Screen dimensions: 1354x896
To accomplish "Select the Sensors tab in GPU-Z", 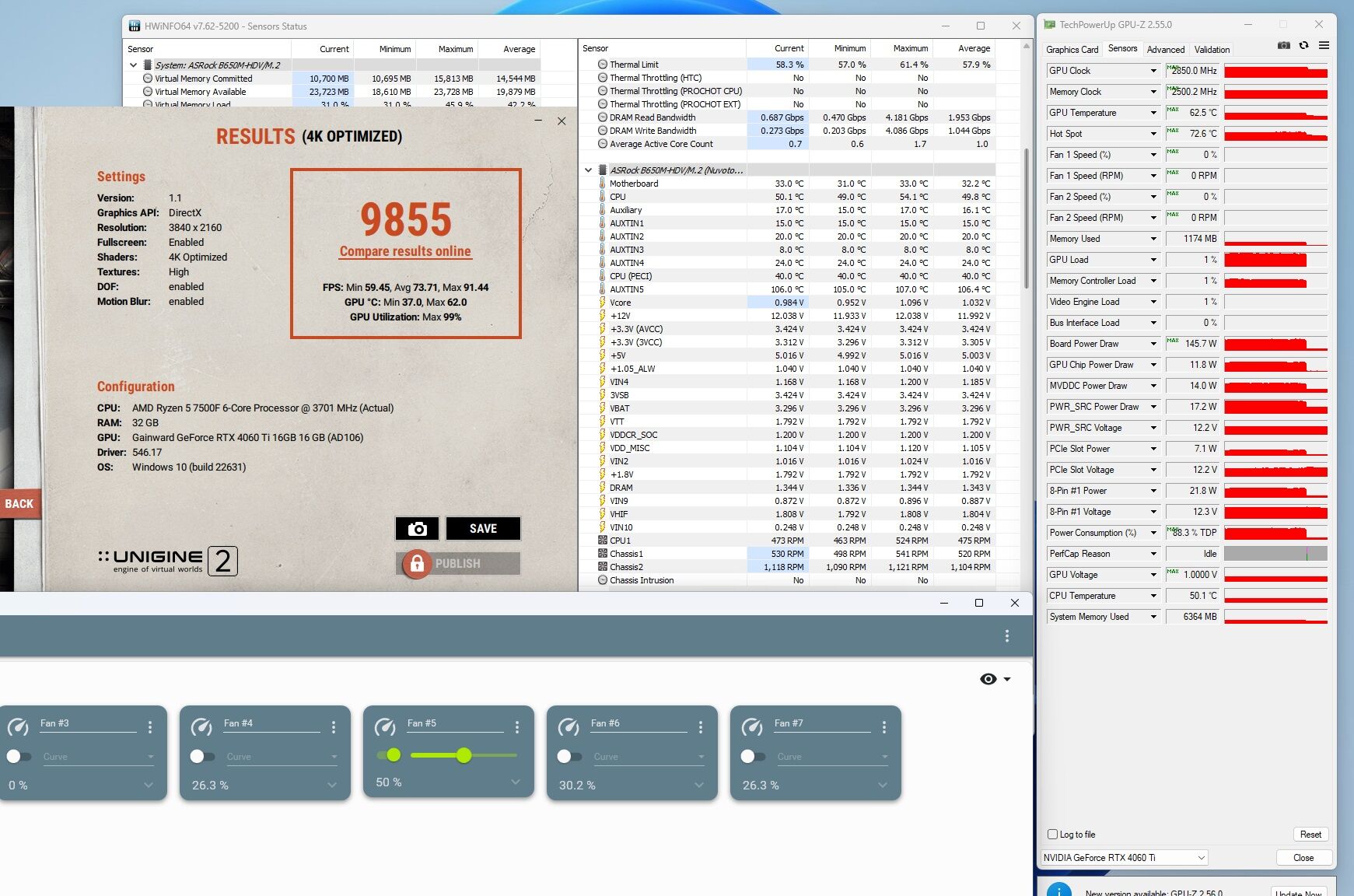I will click(1122, 48).
